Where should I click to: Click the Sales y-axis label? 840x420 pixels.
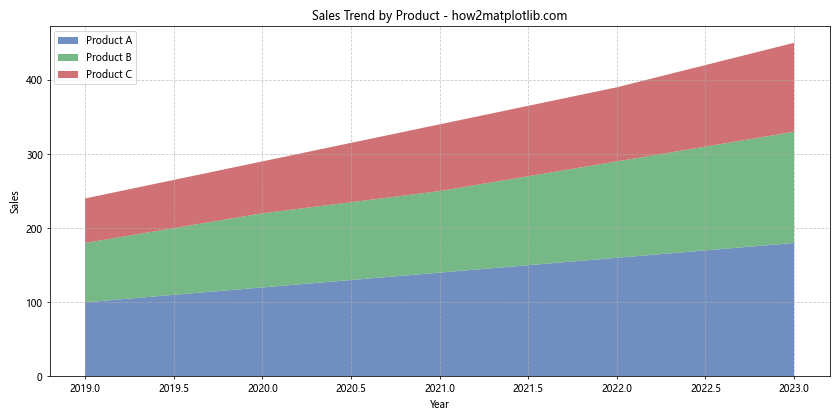[x=15, y=202]
